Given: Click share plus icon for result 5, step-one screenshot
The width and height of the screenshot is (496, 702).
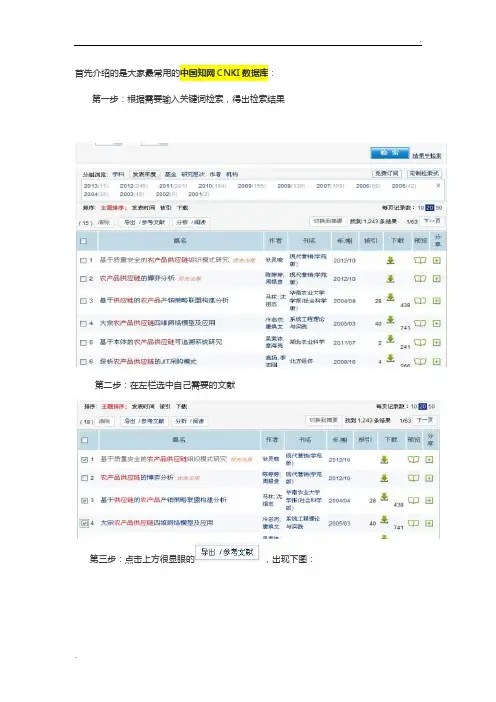Looking at the screenshot, I should click(437, 342).
